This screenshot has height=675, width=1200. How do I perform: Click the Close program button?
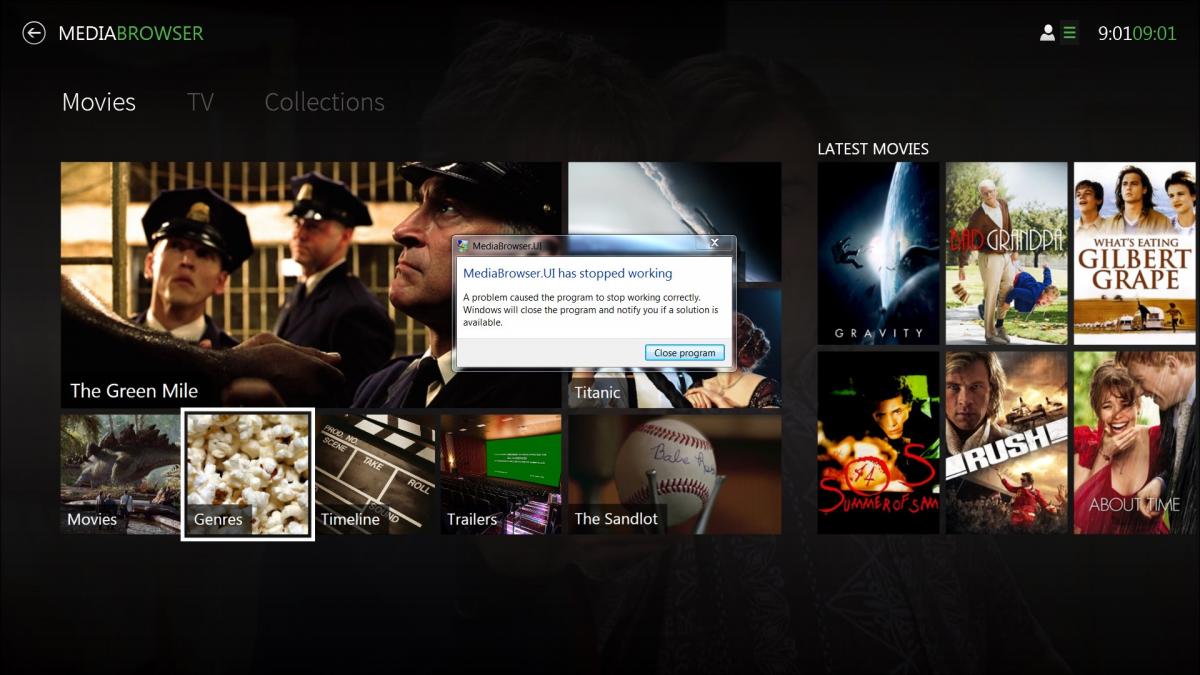click(x=685, y=353)
